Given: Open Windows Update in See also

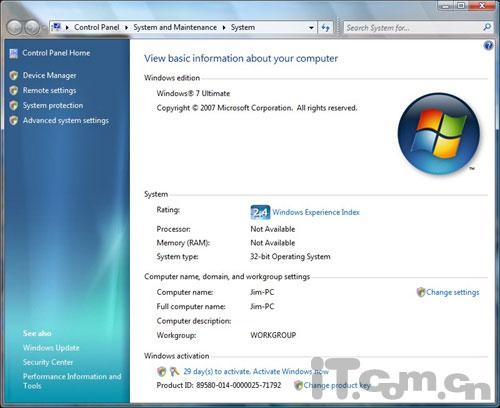Looking at the screenshot, I should (x=51, y=348).
